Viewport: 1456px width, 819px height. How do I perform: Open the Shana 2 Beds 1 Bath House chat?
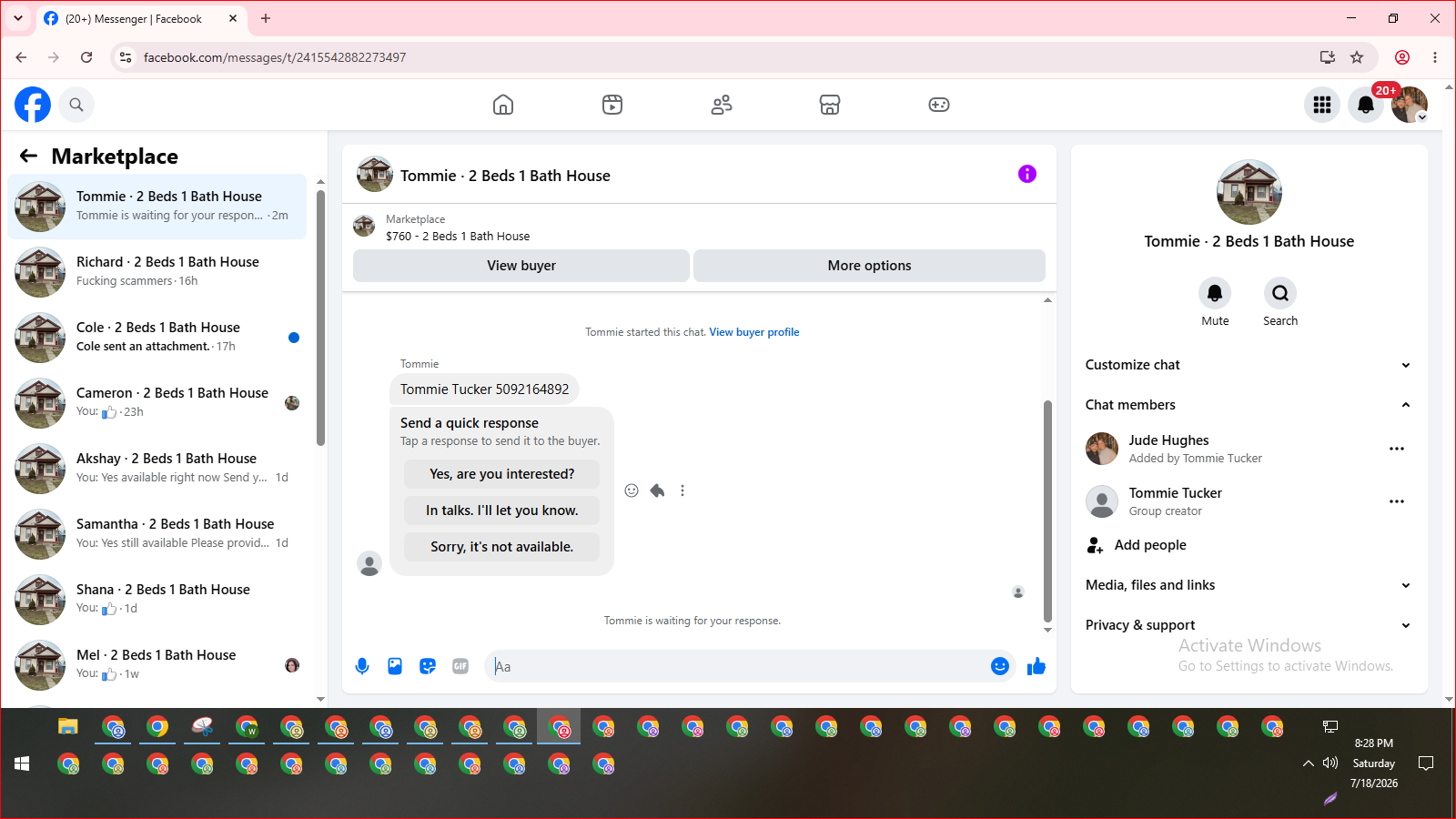[x=157, y=600]
